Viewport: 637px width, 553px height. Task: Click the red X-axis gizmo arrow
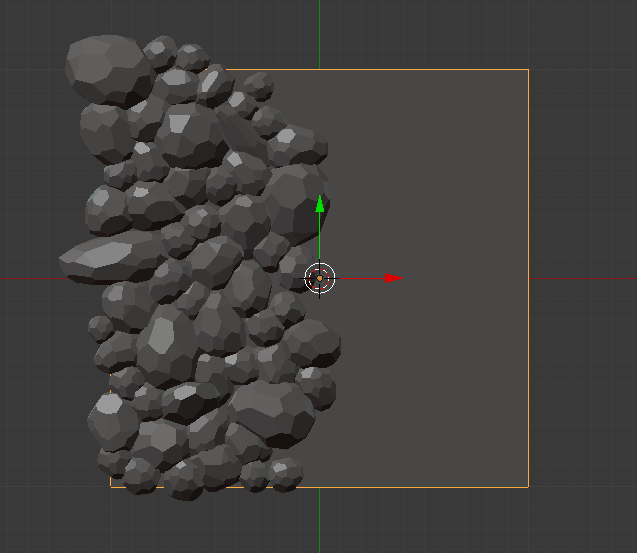click(x=394, y=278)
